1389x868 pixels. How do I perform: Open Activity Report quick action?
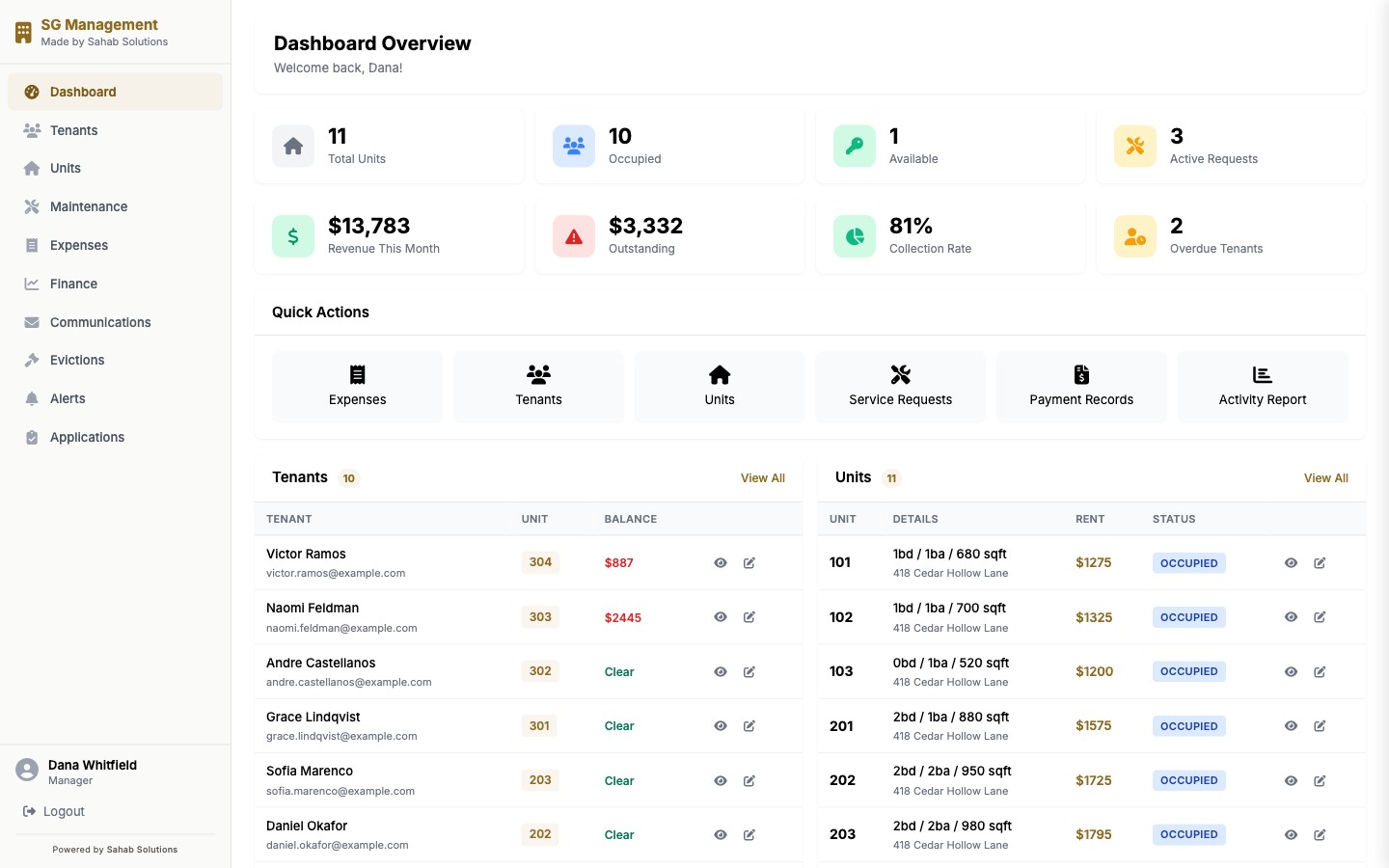pyautogui.click(x=1263, y=387)
